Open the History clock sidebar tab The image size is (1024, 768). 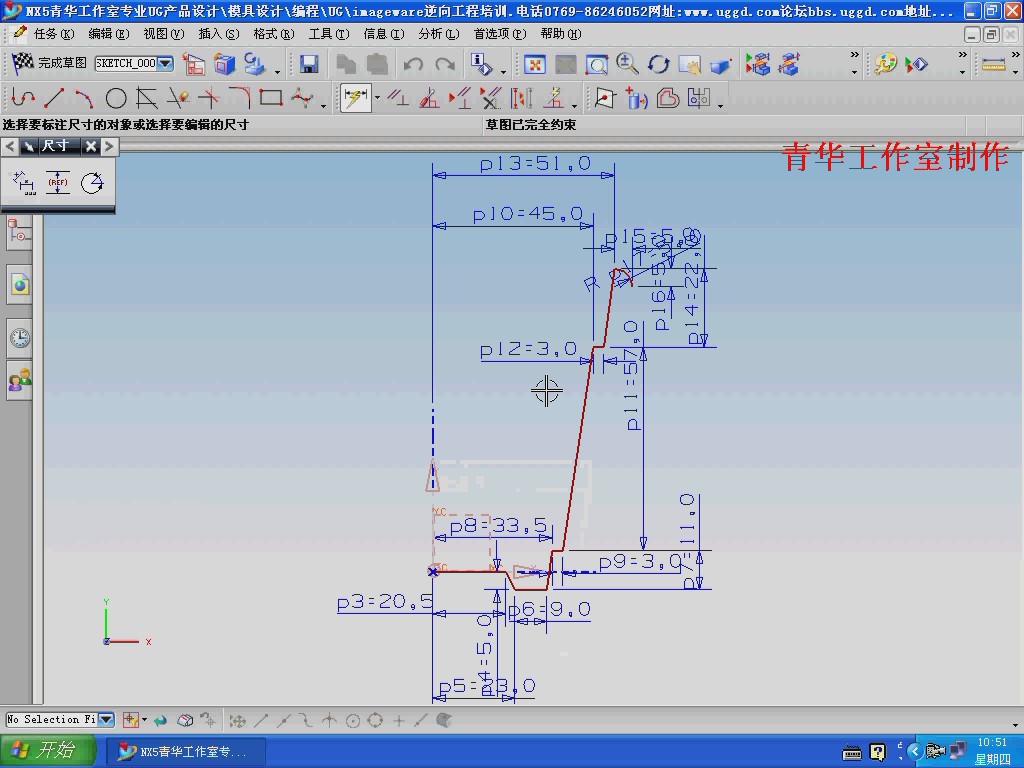tap(20, 338)
